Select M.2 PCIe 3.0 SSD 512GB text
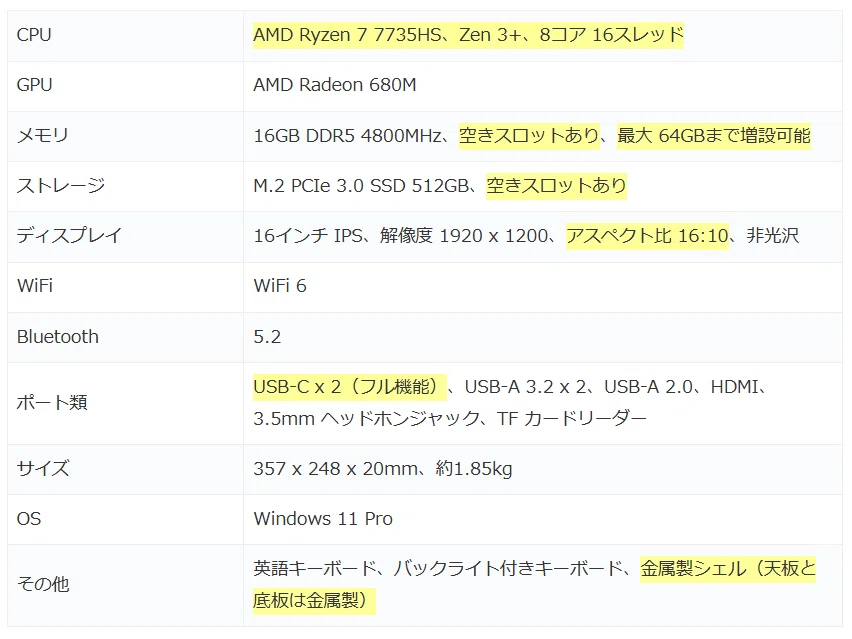Image resolution: width=852 pixels, height=639 pixels. (x=361, y=186)
